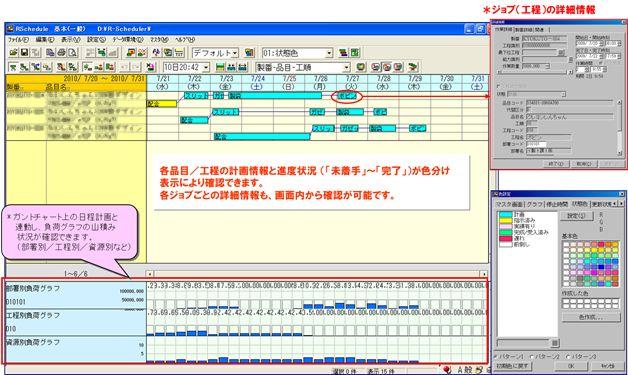The image size is (628, 375).
Task: Select the 状態色 tab in color dialog
Action: [580, 204]
